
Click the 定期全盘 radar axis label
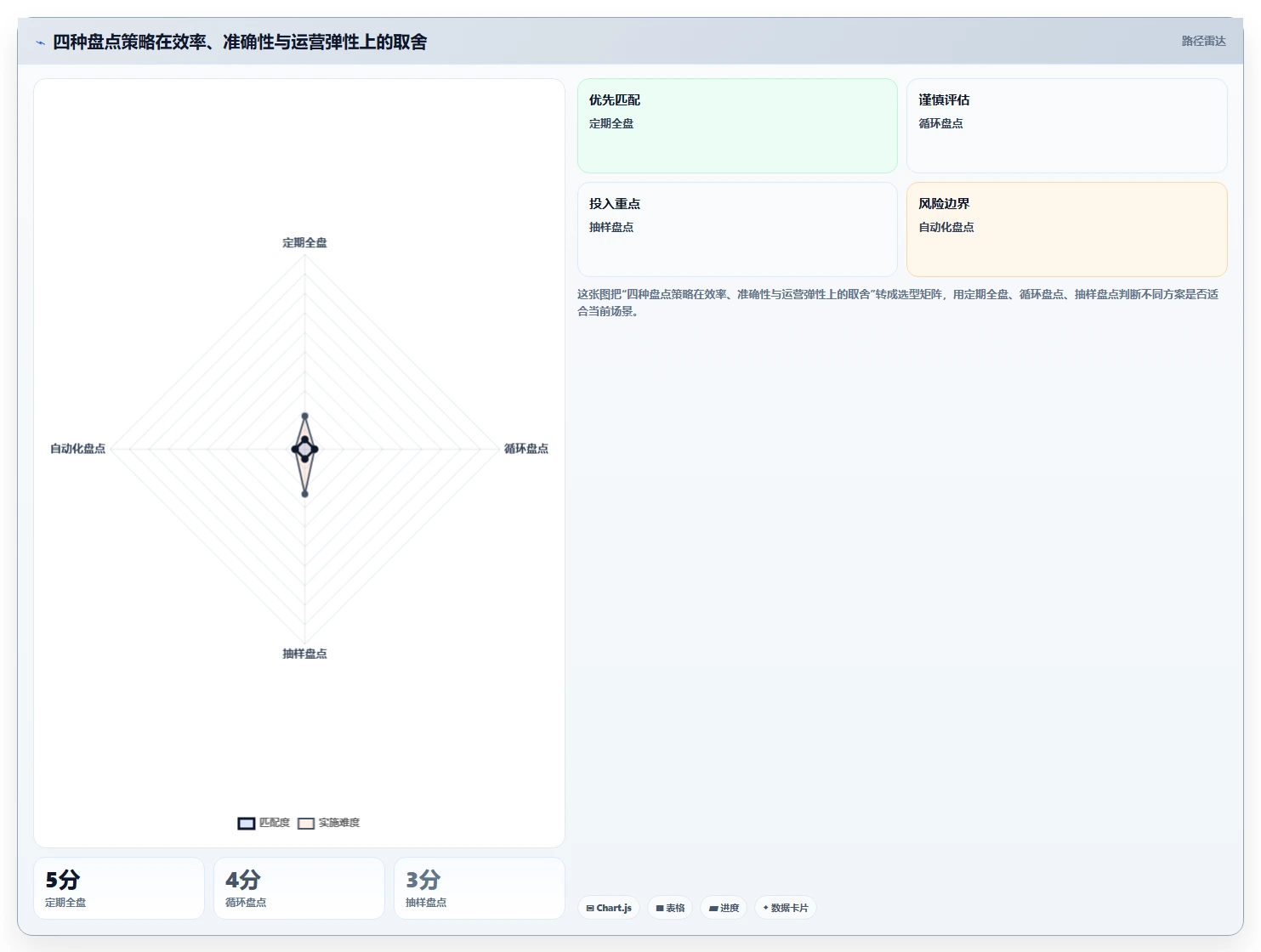click(304, 243)
